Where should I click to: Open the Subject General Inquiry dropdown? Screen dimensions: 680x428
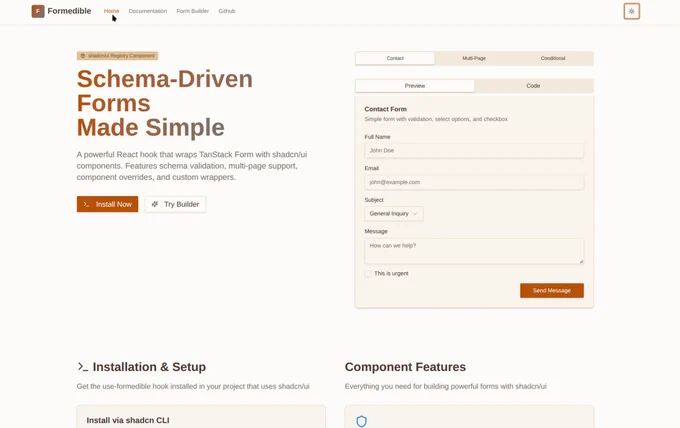click(x=394, y=214)
